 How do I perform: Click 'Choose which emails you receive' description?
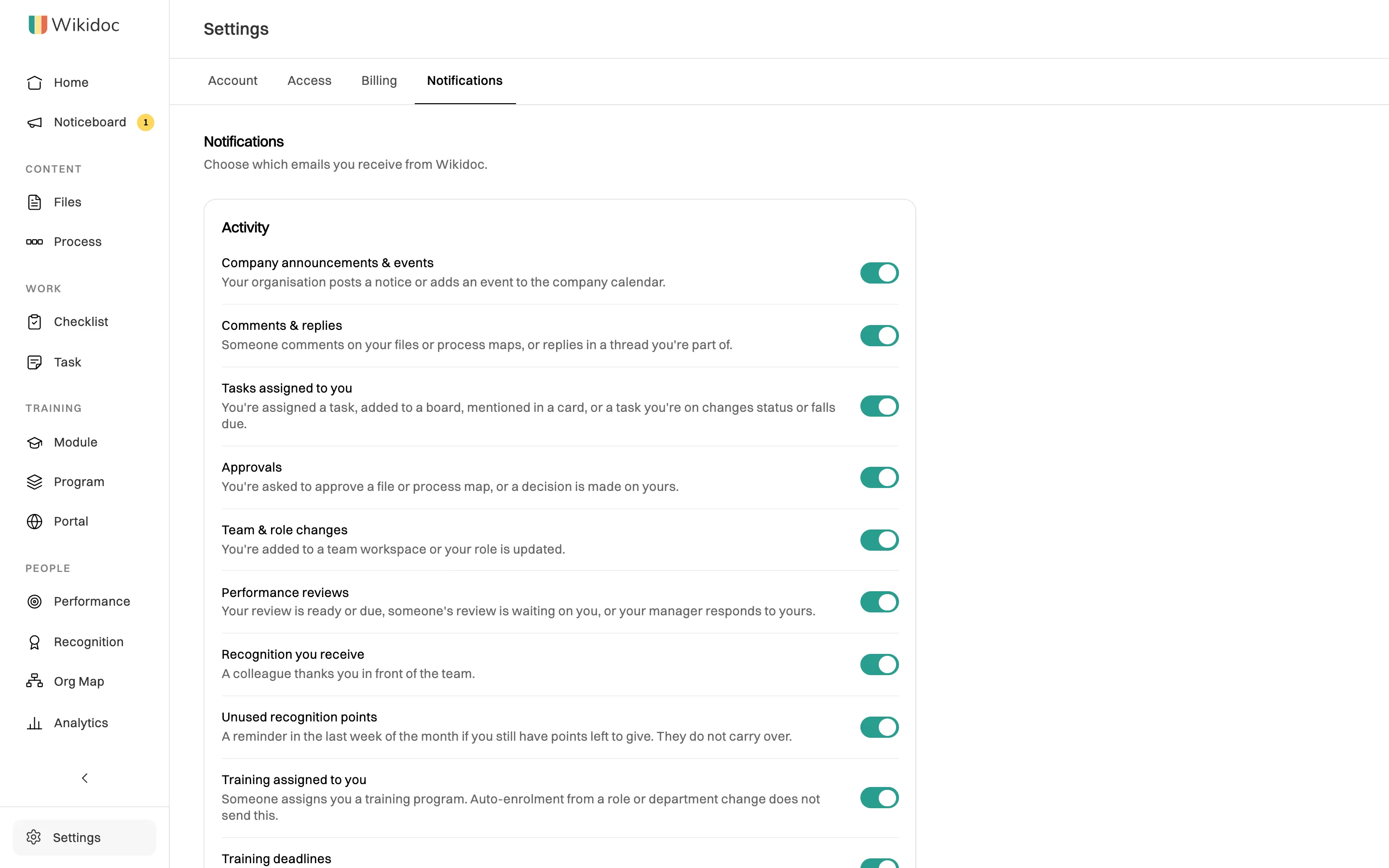click(345, 164)
